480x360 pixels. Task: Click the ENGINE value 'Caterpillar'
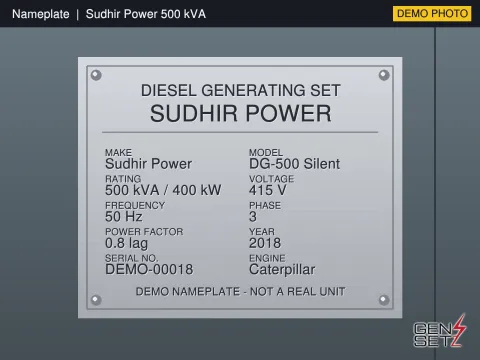(x=282, y=270)
